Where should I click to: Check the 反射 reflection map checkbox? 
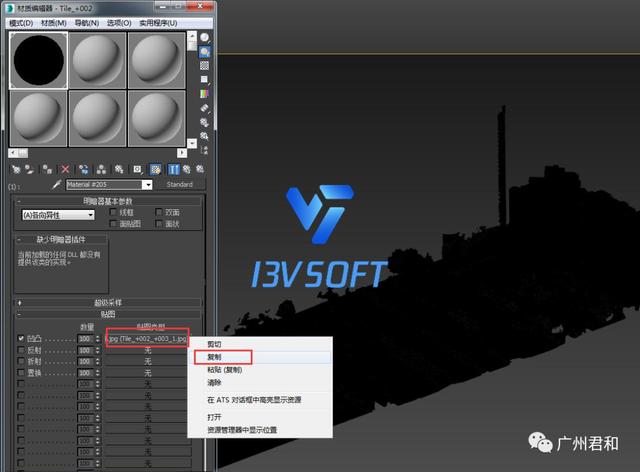(x=21, y=350)
